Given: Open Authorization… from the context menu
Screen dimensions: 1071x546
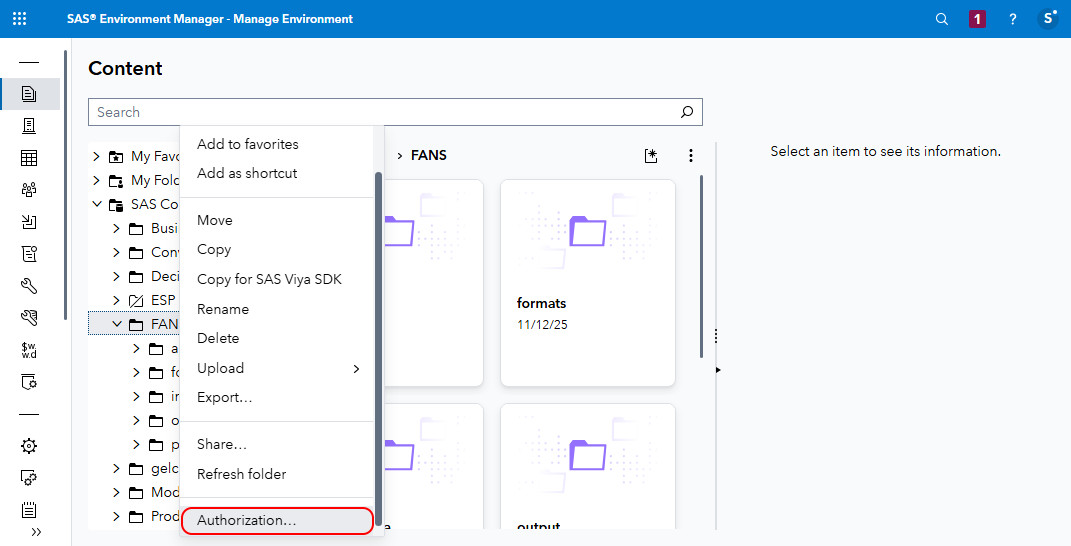Looking at the screenshot, I should tap(277, 521).
